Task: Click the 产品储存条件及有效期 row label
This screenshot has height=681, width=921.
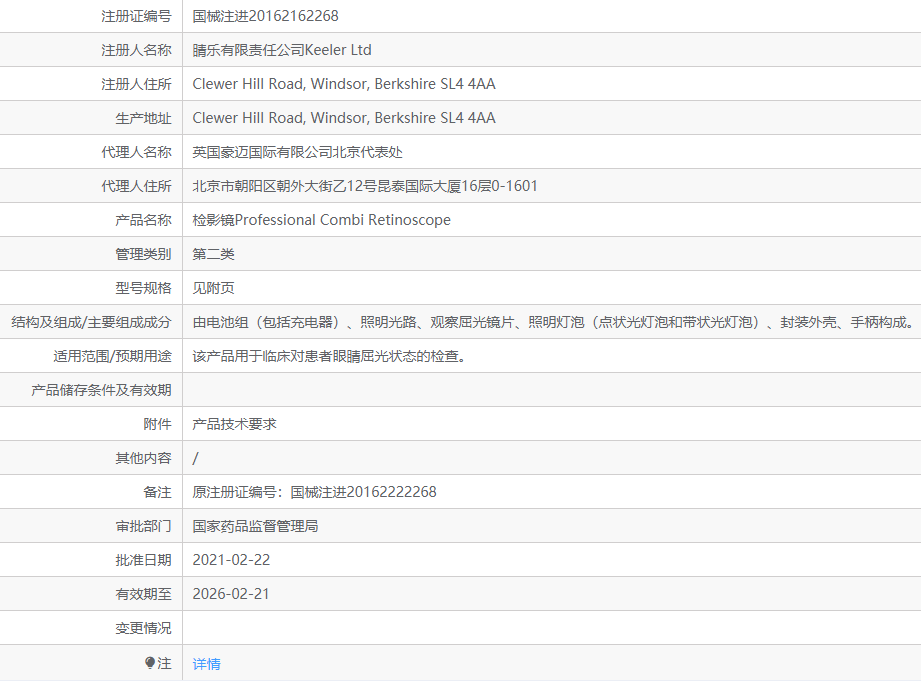Action: point(101,390)
